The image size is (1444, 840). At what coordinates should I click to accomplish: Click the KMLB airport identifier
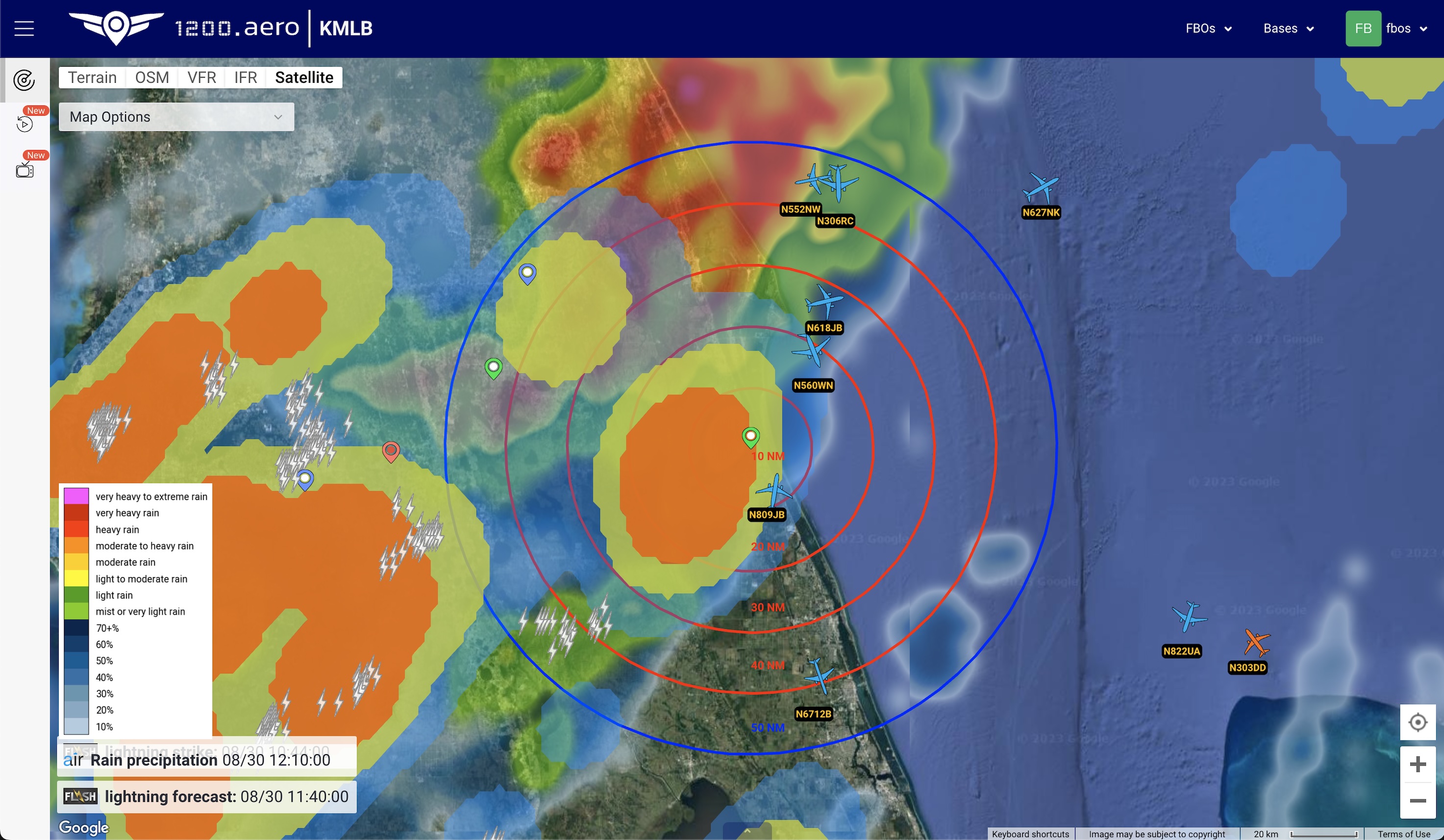(x=346, y=28)
